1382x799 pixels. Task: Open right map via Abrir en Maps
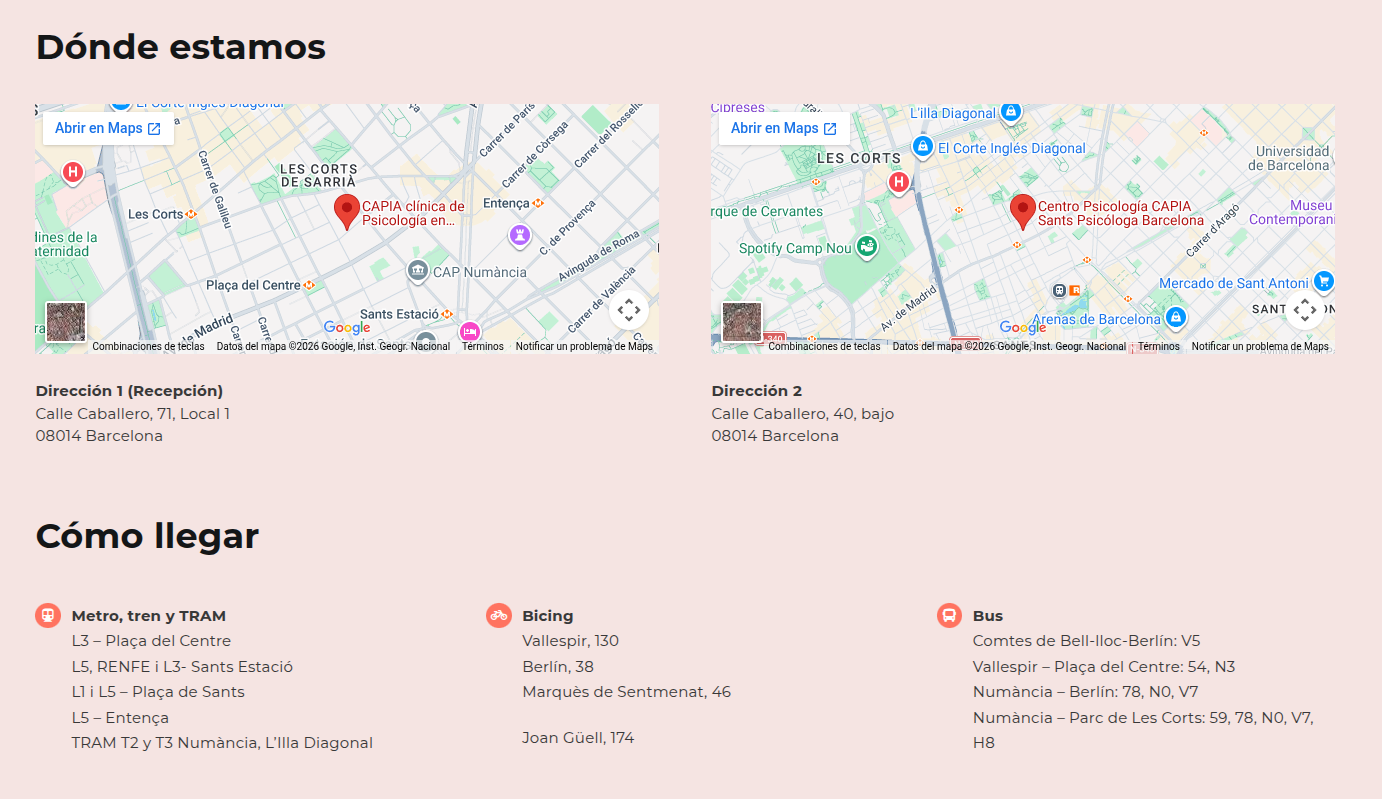point(784,128)
